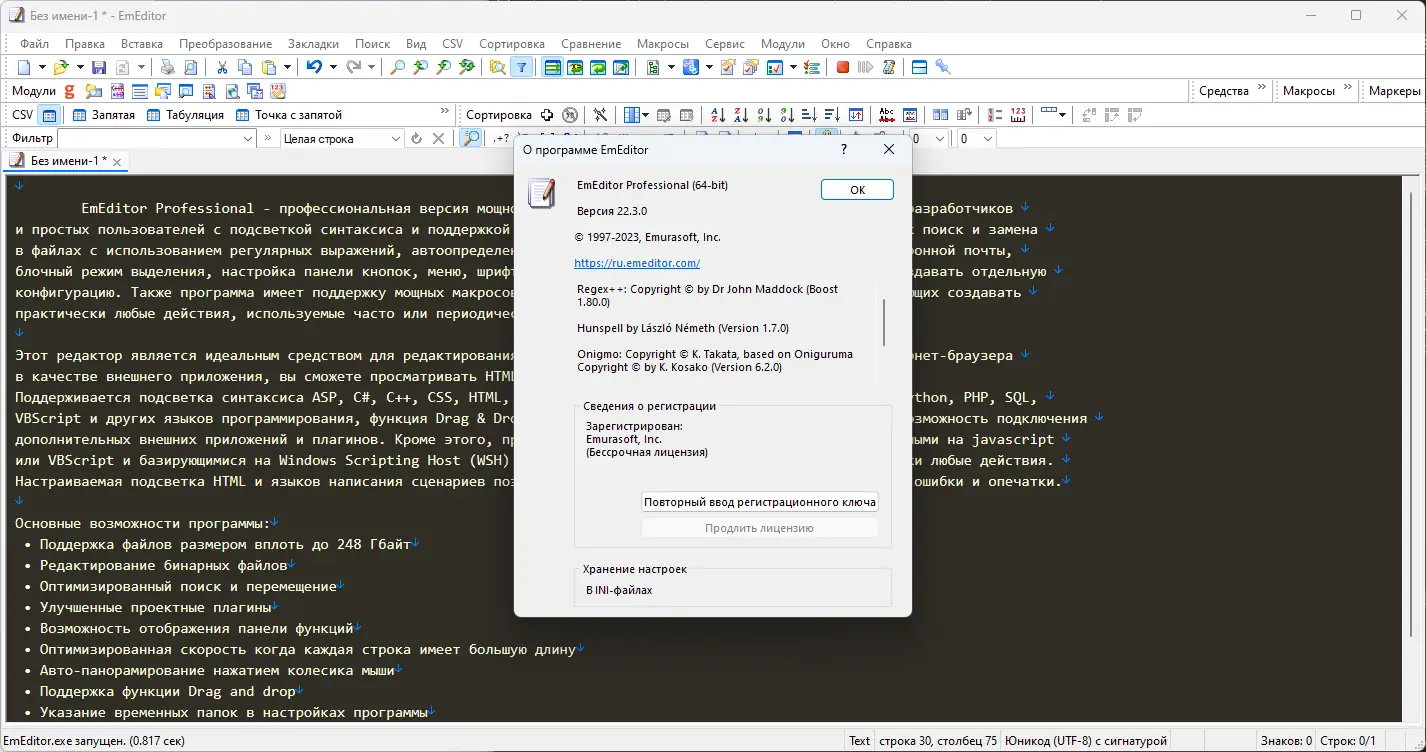
Task: Click the Sort Ascending A-Z icon
Action: pos(717,114)
